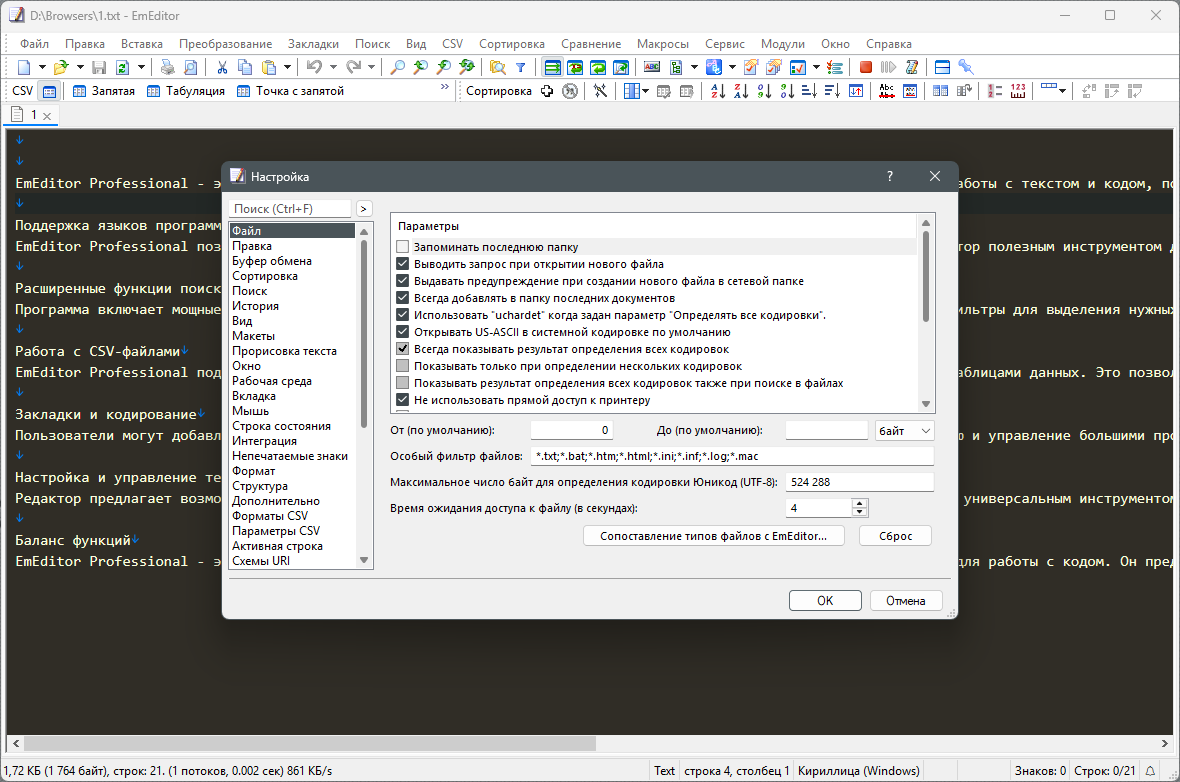Select the 'Прорисовка текста' category
This screenshot has height=782, width=1180.
284,351
